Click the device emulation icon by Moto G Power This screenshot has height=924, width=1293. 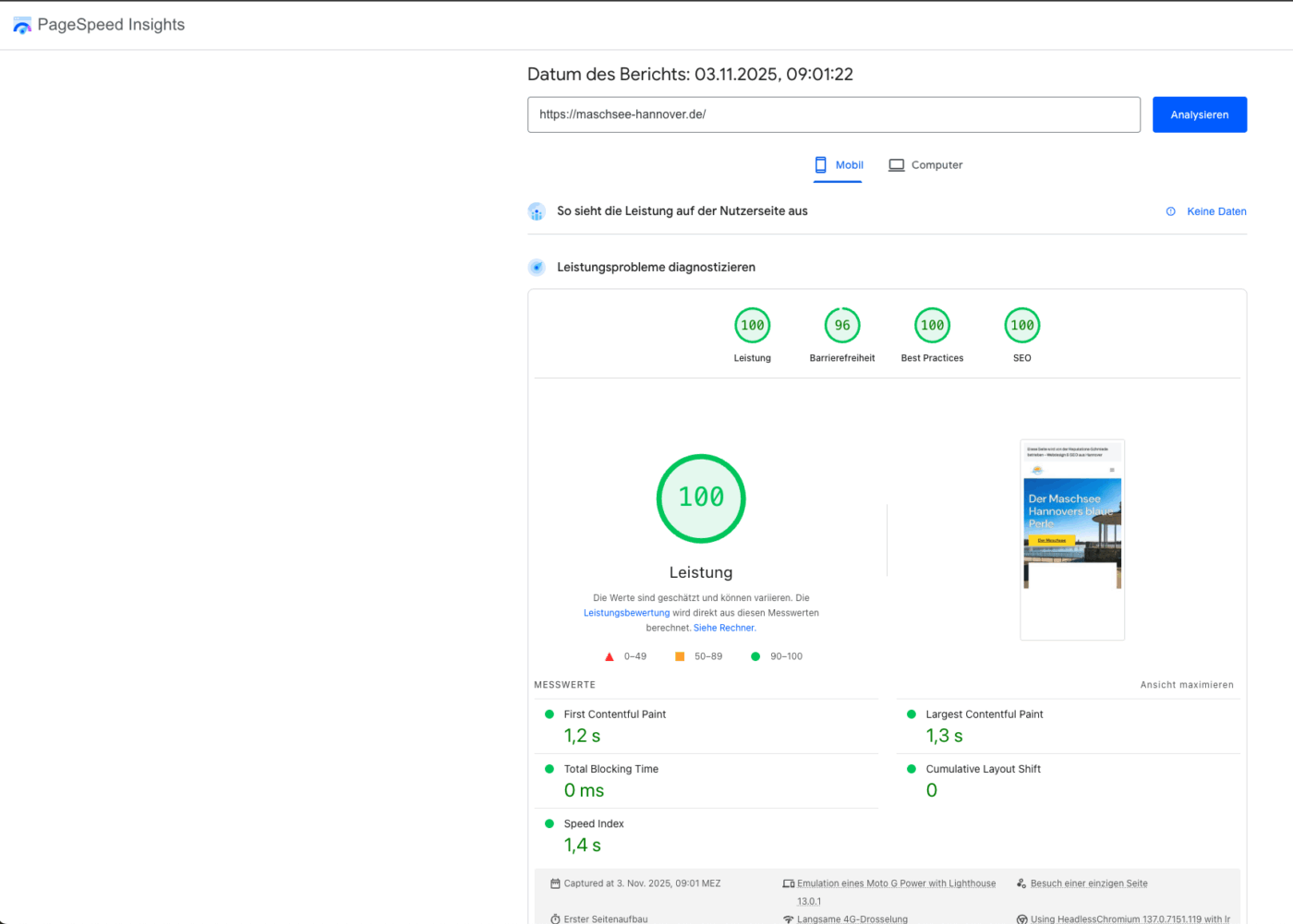pyautogui.click(x=788, y=883)
